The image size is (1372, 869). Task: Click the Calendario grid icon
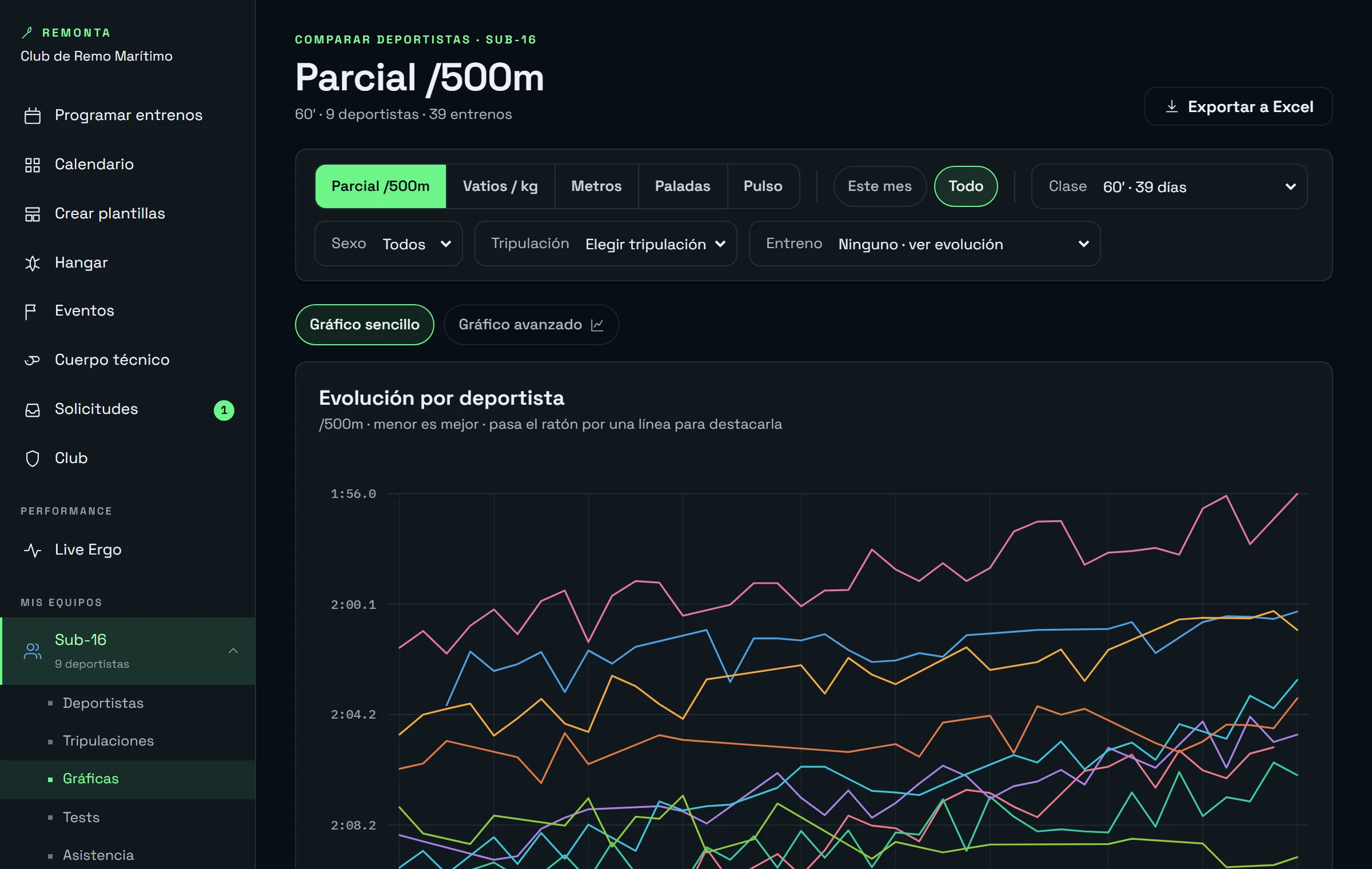(x=33, y=165)
